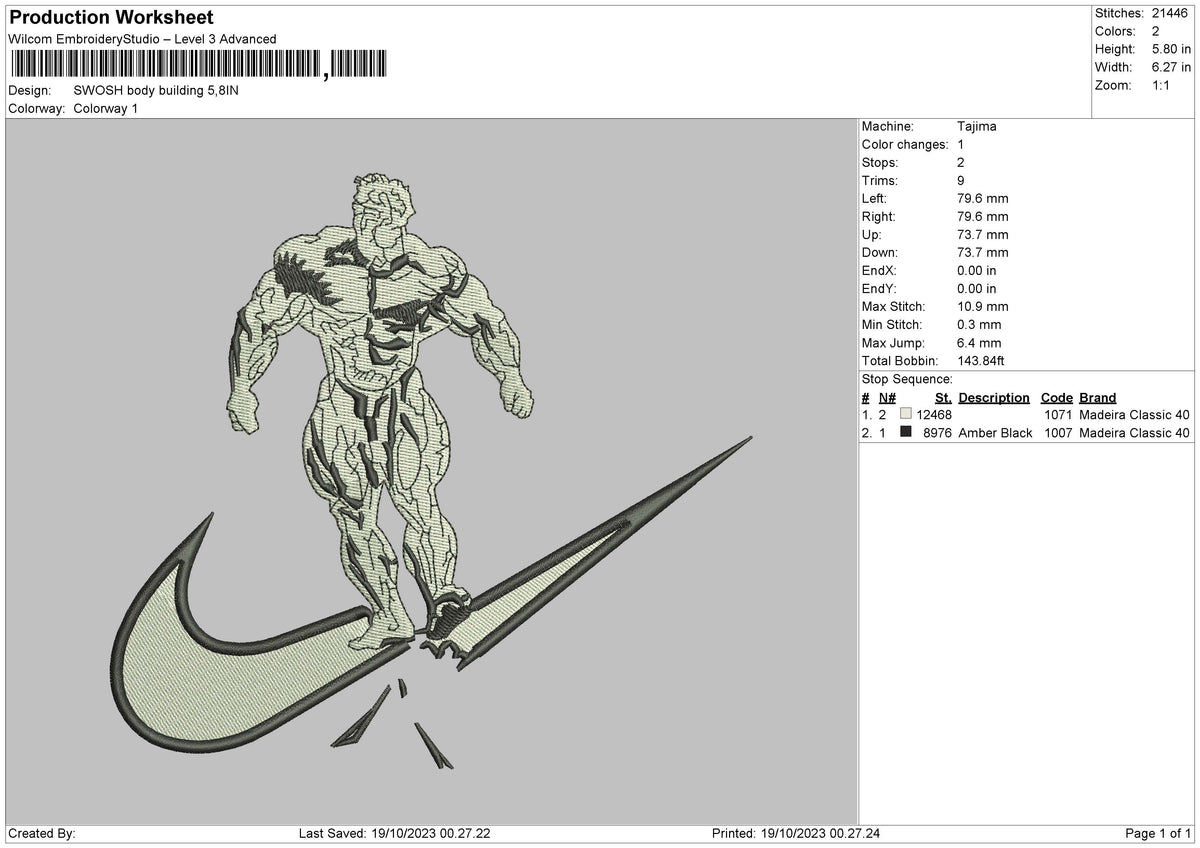Select thread code 1007
1200x848 pixels.
[1058, 433]
